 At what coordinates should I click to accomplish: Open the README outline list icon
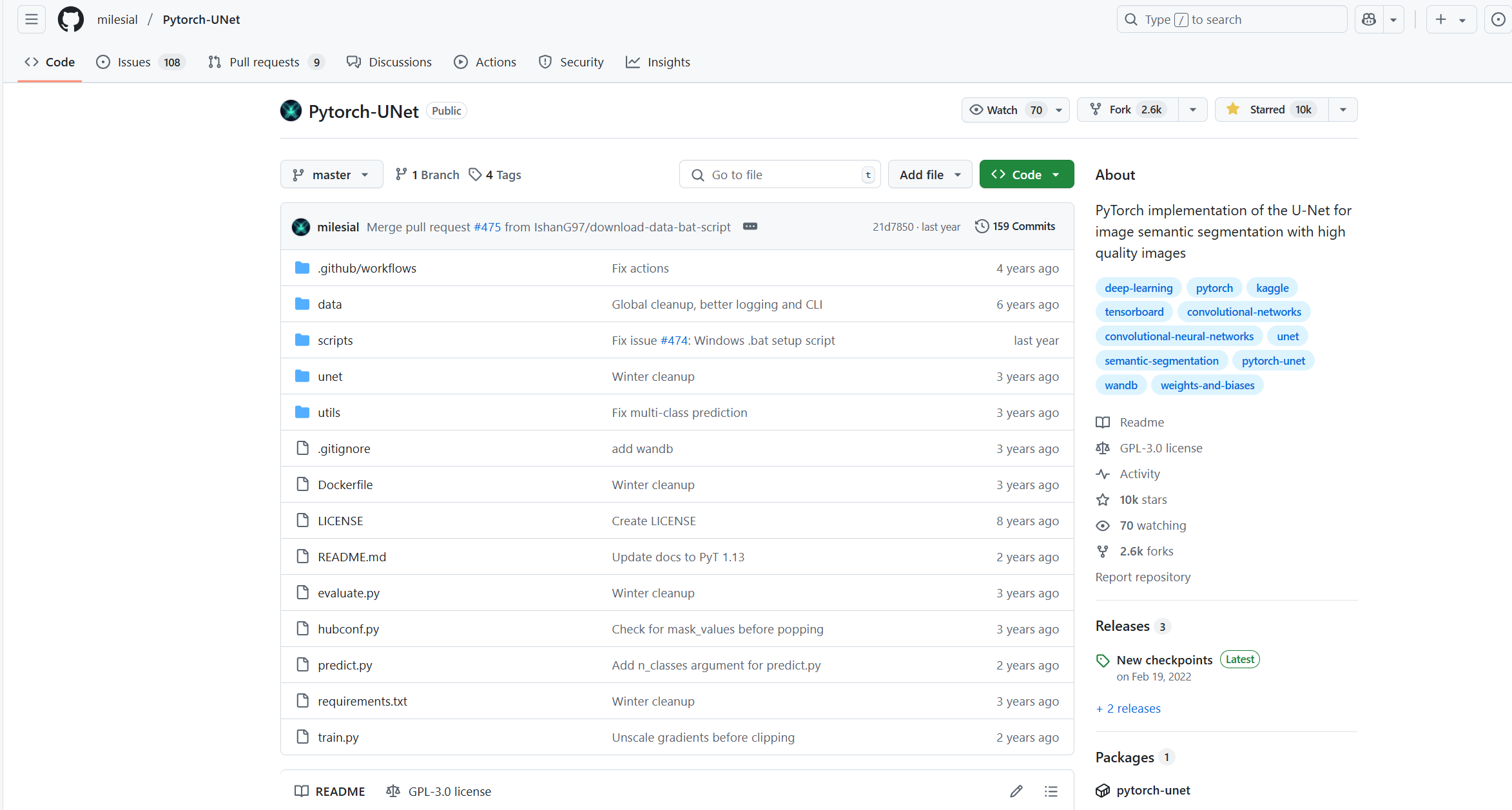1051,791
